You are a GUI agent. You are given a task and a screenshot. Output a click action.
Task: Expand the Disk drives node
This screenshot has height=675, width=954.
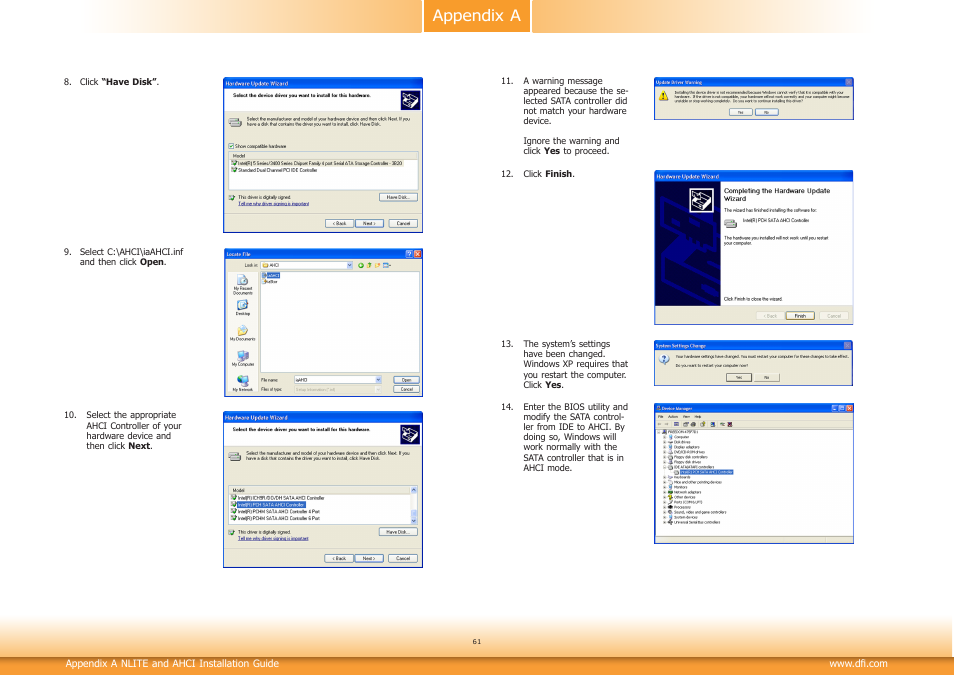click(x=664, y=442)
